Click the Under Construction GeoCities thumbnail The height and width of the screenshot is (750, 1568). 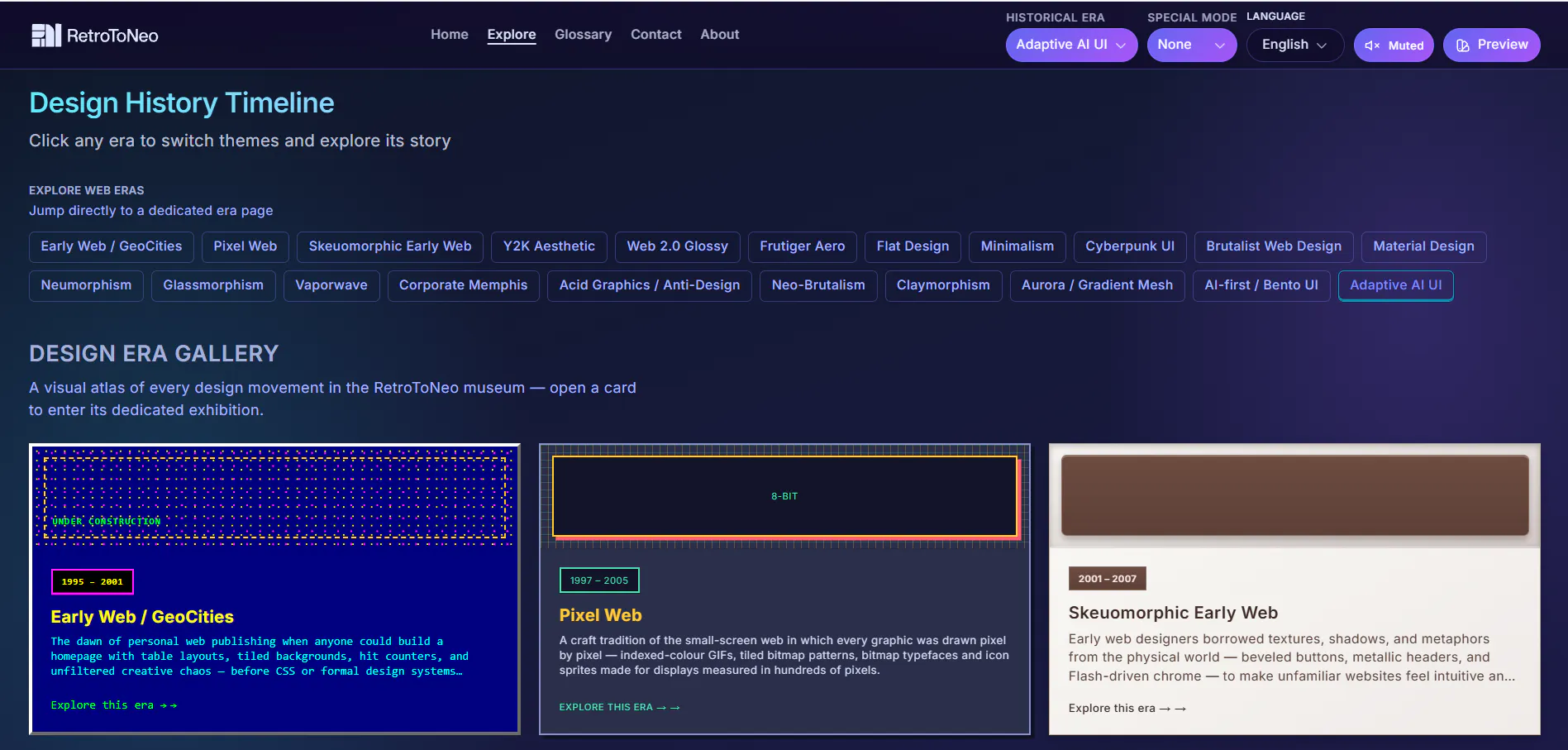pyautogui.click(x=274, y=498)
